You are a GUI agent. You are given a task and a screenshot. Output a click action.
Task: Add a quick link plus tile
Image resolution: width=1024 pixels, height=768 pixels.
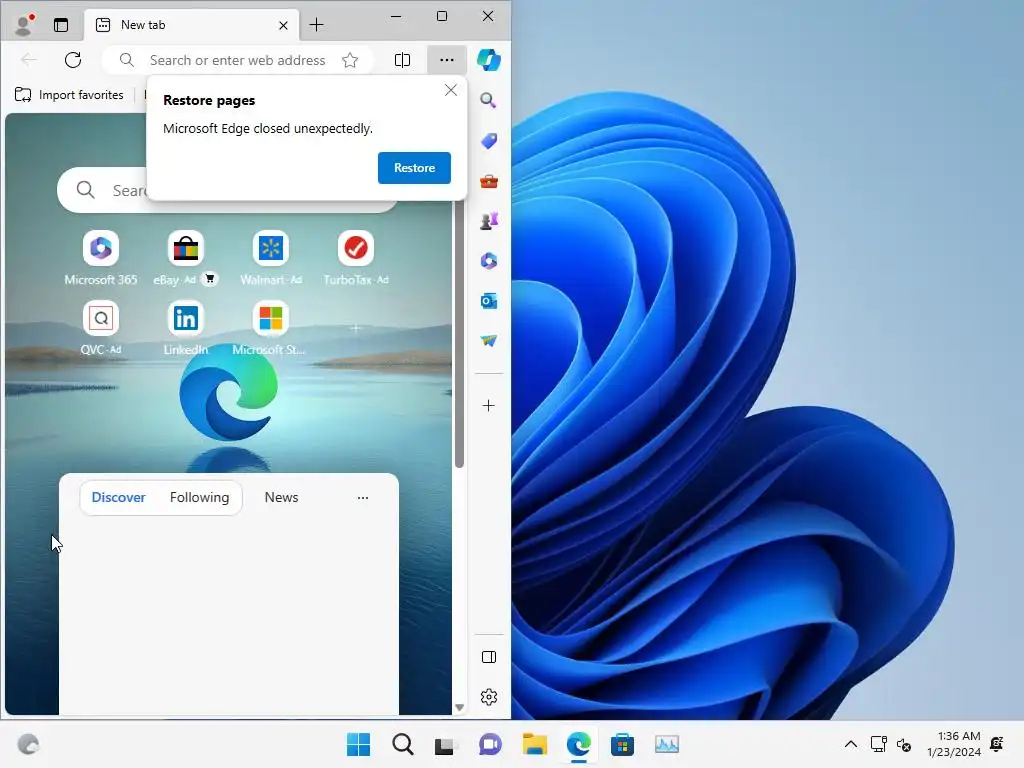click(355, 328)
